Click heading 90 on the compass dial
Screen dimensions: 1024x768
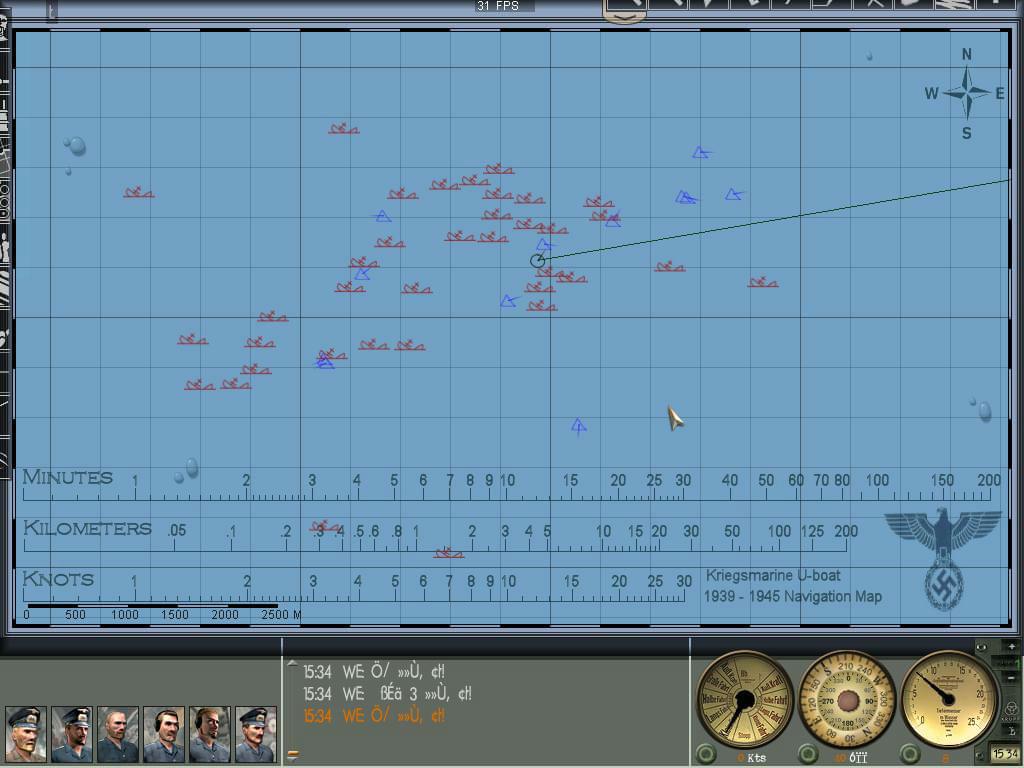click(869, 701)
